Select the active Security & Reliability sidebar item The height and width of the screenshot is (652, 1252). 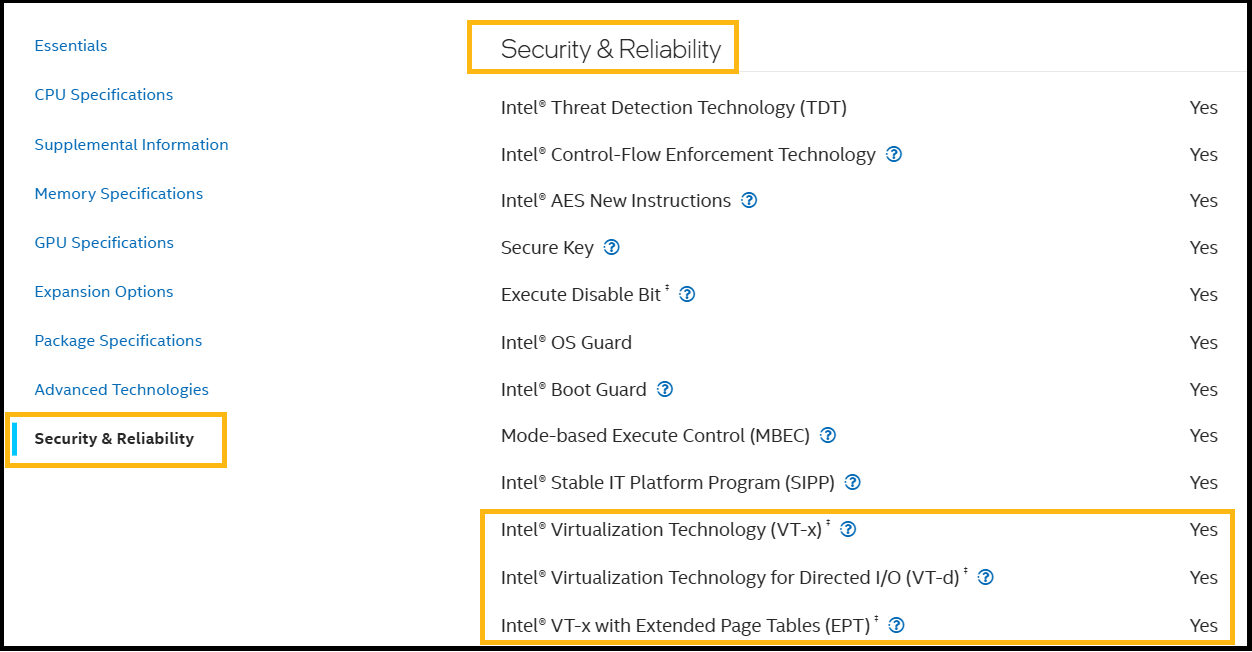tap(114, 439)
